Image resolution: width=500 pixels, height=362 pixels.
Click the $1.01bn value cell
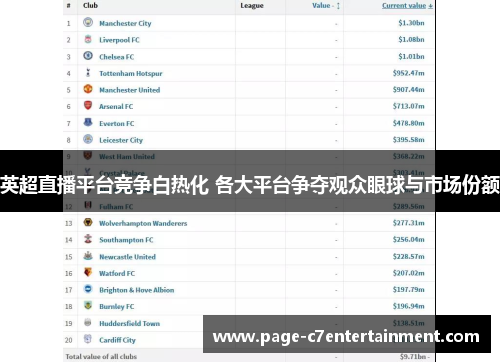tap(411, 57)
